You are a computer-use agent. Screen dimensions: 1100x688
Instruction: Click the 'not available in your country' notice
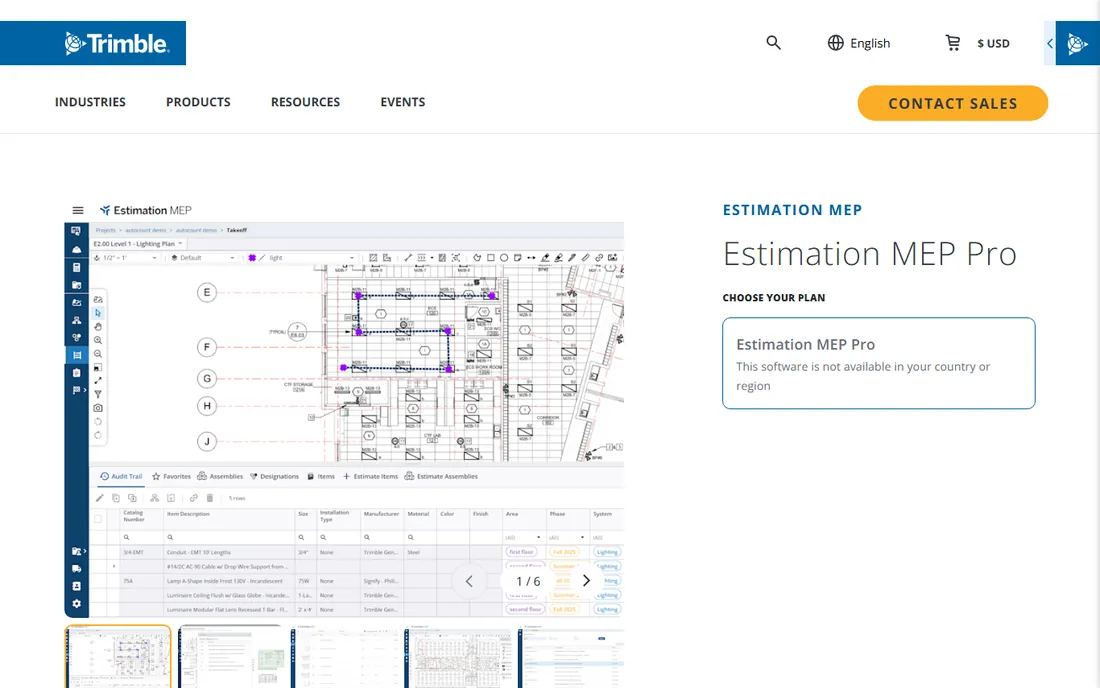point(863,376)
